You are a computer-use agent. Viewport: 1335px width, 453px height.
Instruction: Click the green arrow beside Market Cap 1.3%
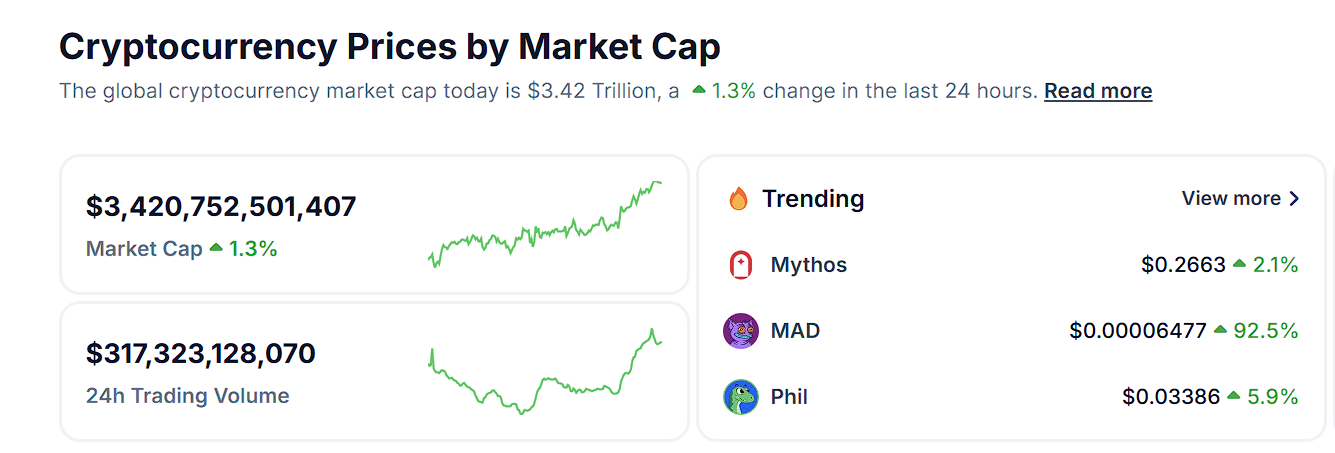216,248
